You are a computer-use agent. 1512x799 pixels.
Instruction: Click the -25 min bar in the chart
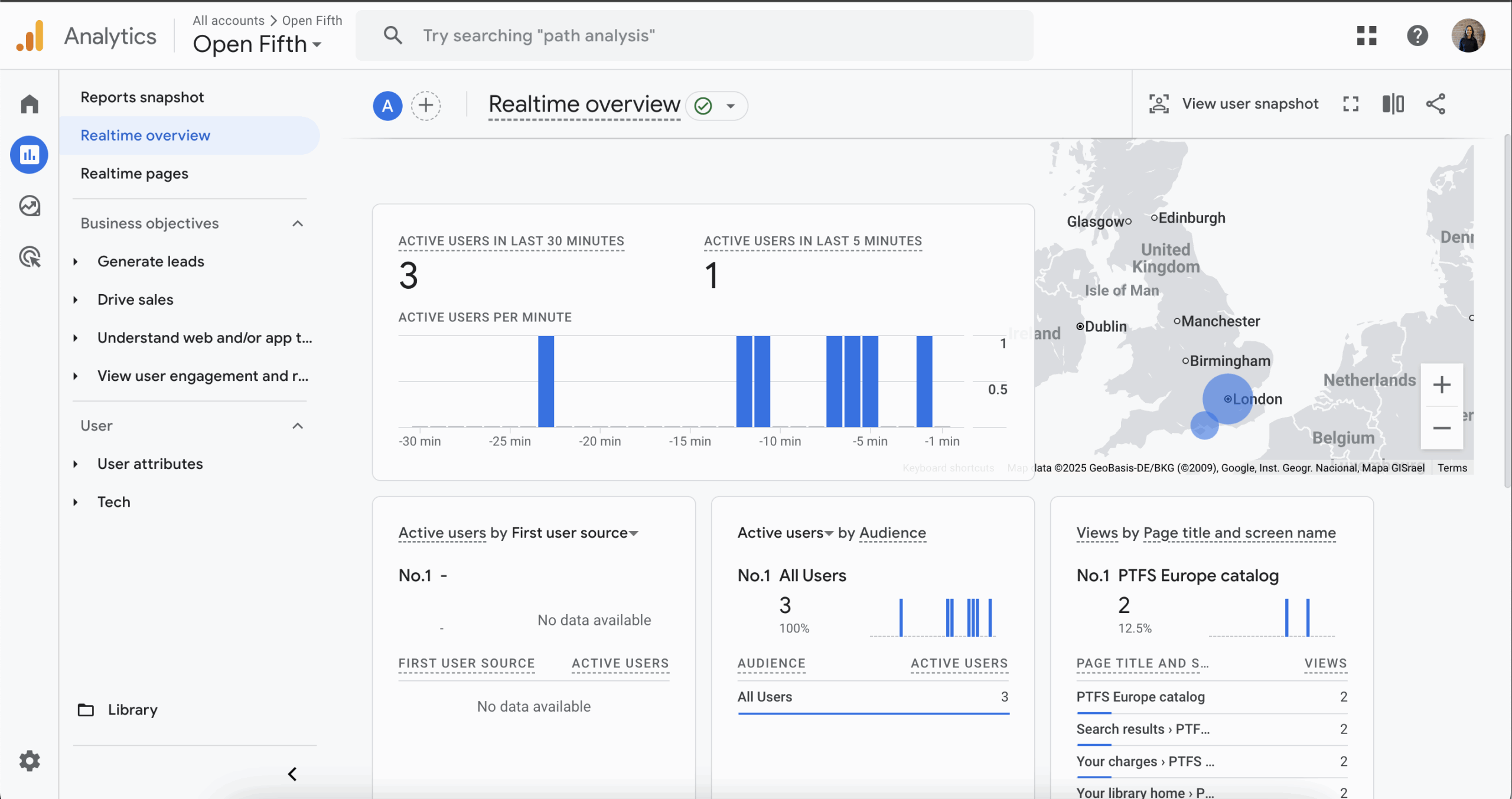click(x=546, y=381)
